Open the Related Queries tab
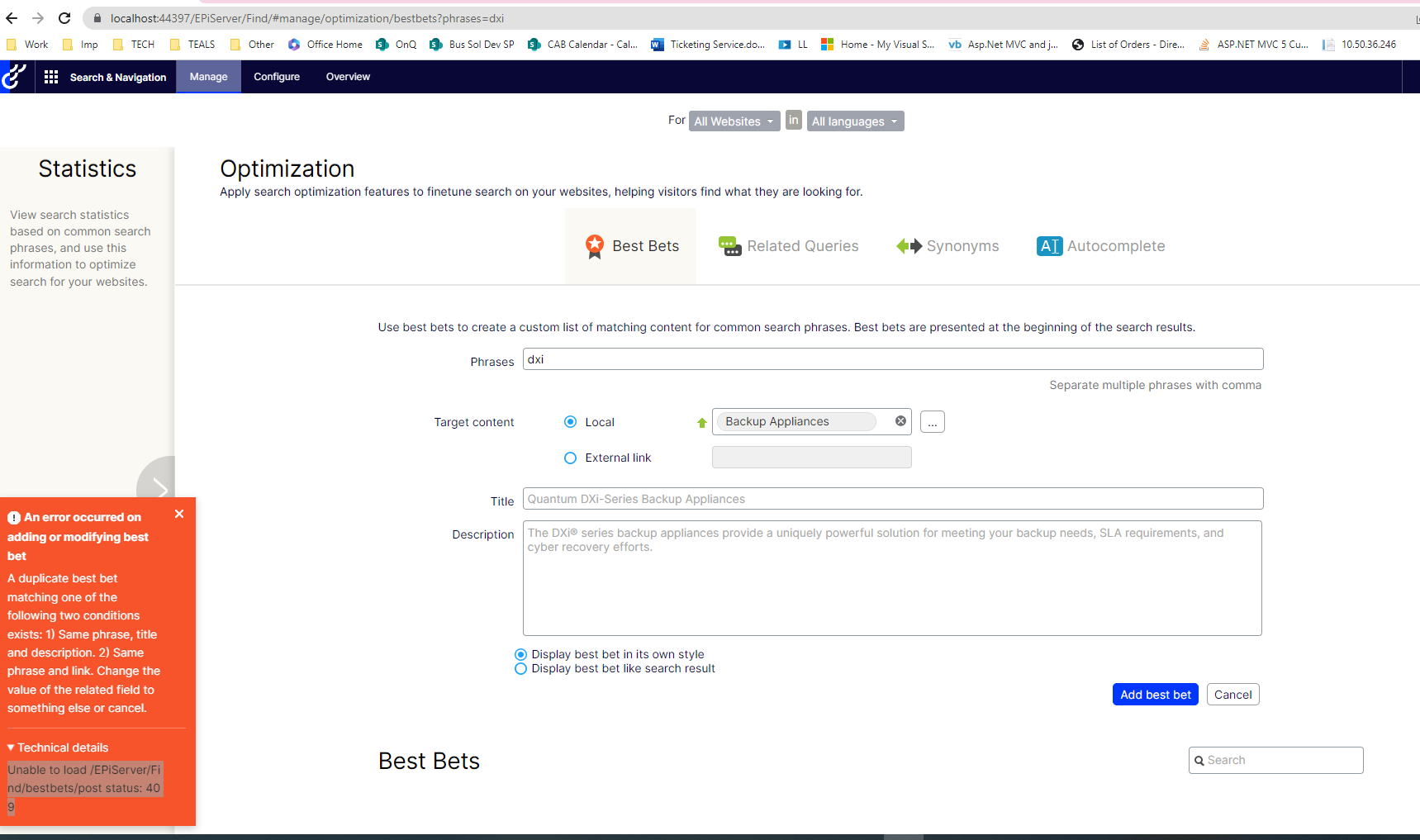This screenshot has height=840, width=1420. pyautogui.click(x=789, y=246)
